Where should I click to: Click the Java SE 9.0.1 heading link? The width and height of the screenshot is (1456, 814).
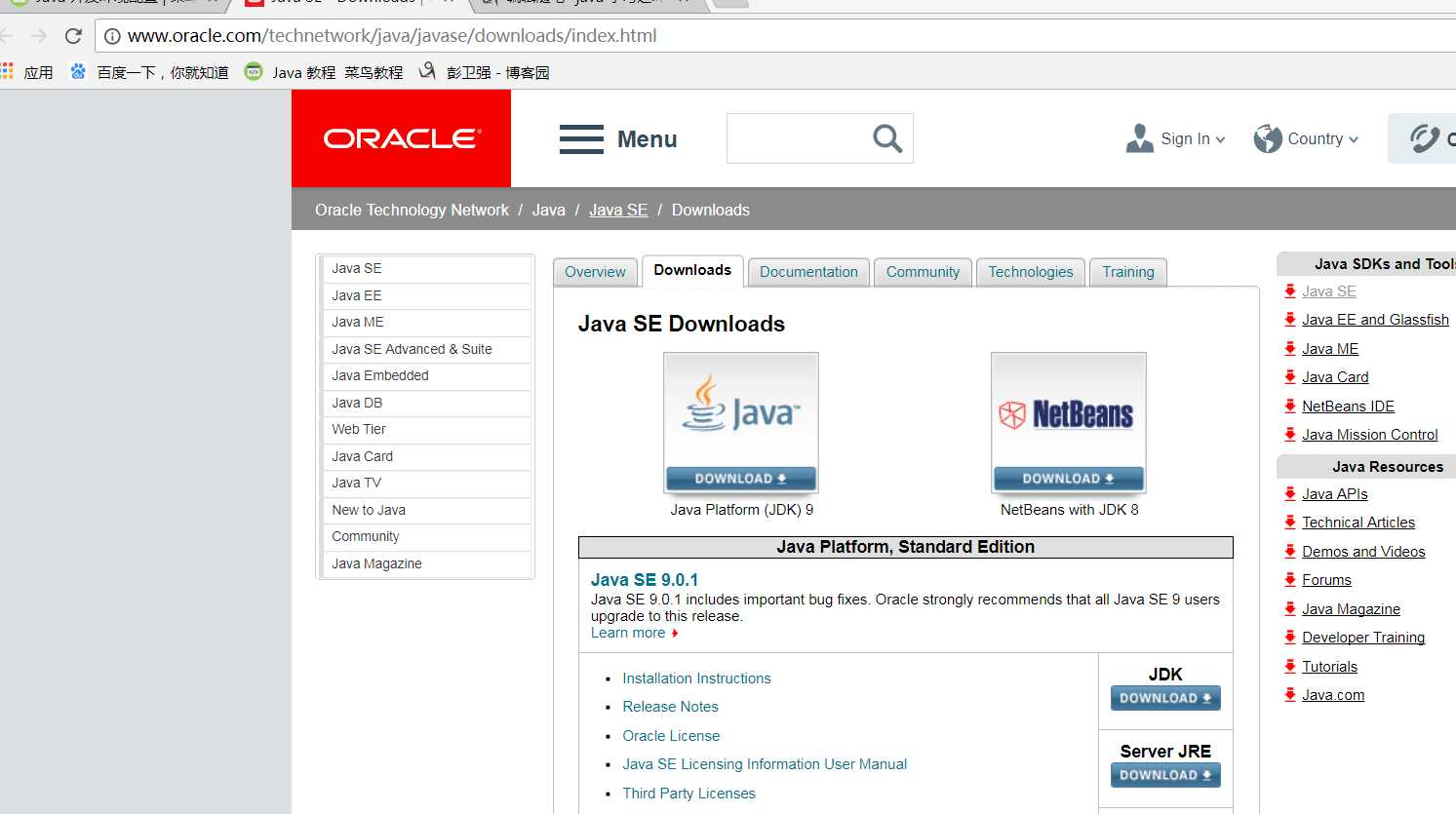pyautogui.click(x=645, y=580)
